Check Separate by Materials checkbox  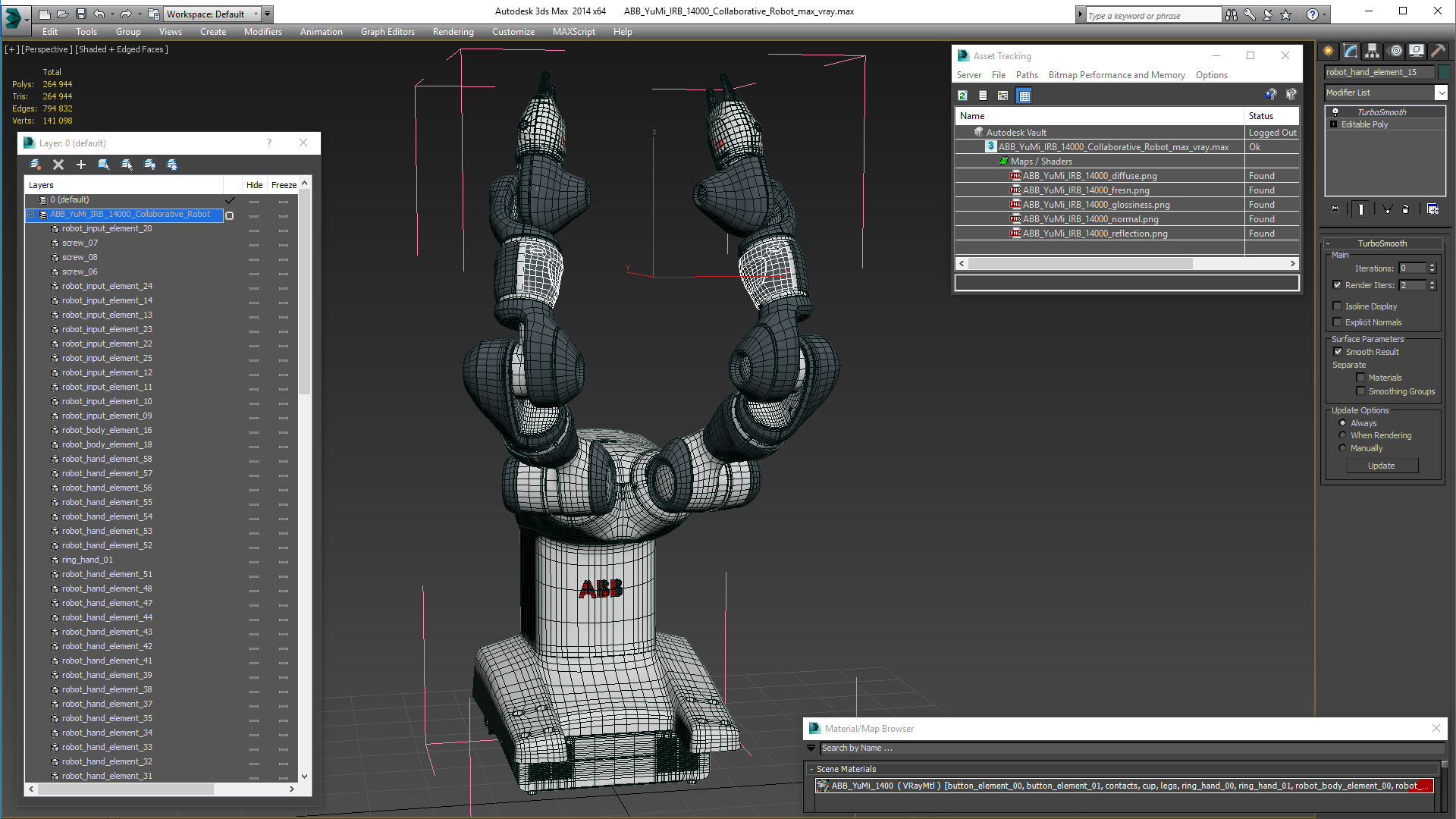pyautogui.click(x=1360, y=378)
